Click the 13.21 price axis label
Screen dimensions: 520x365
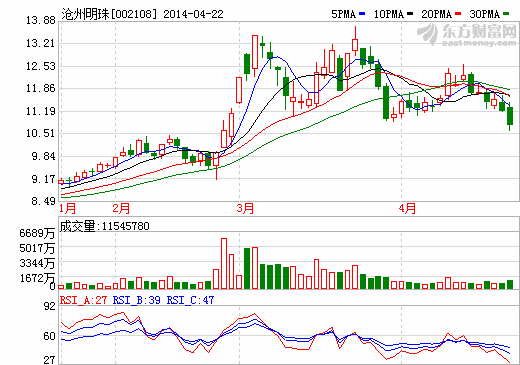pyautogui.click(x=41, y=43)
